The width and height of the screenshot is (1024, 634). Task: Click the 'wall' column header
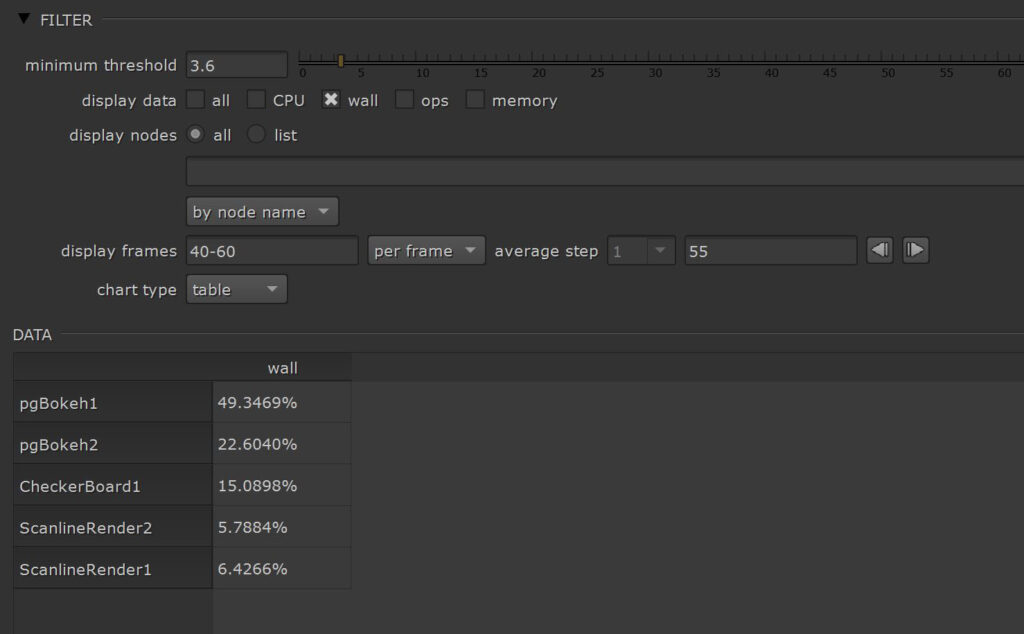(x=282, y=368)
